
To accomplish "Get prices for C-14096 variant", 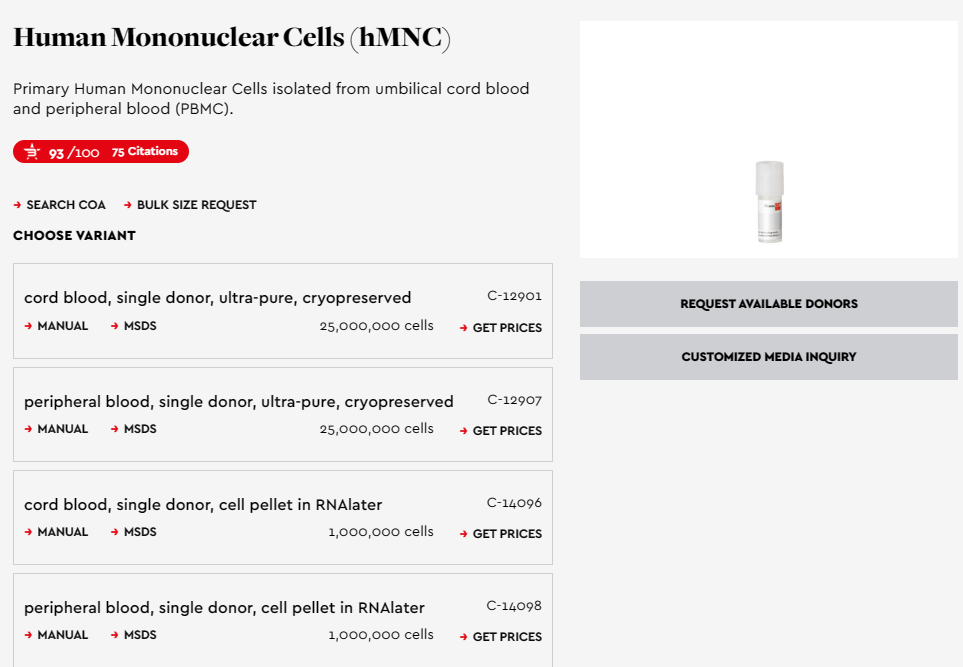I will [501, 534].
